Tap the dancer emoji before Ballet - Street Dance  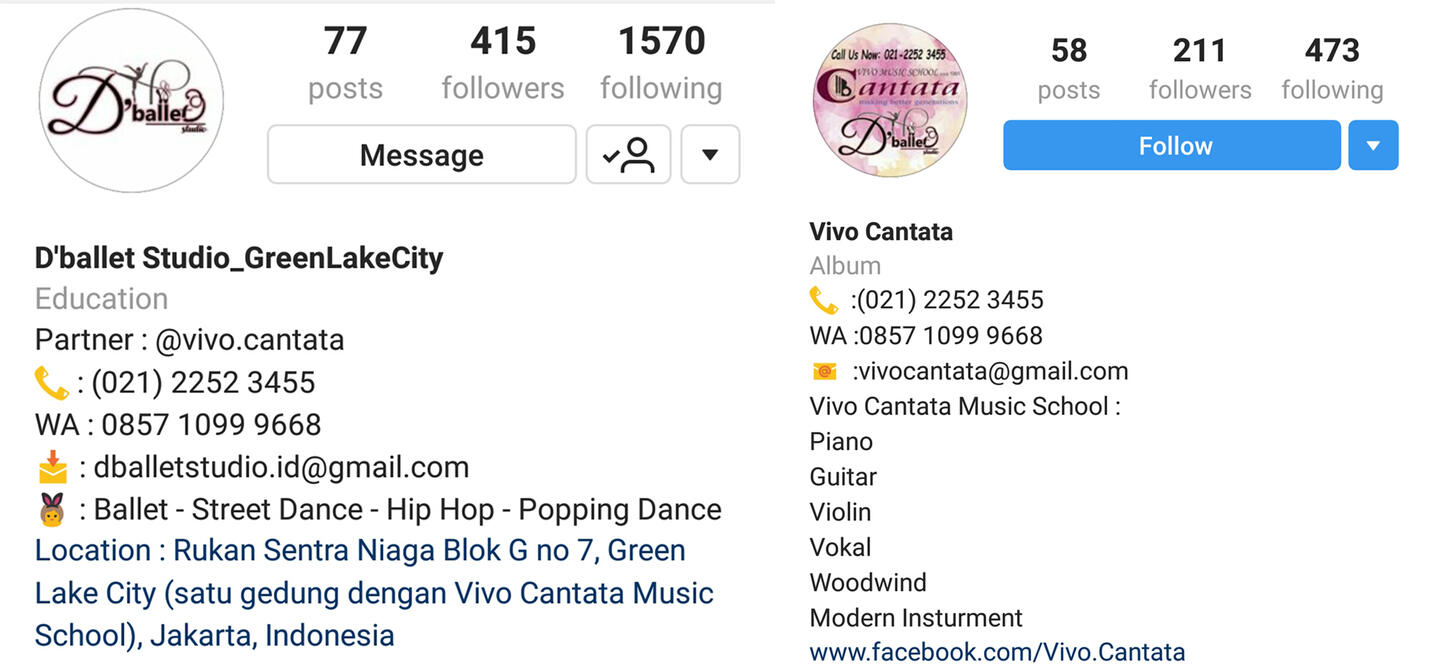coord(52,510)
